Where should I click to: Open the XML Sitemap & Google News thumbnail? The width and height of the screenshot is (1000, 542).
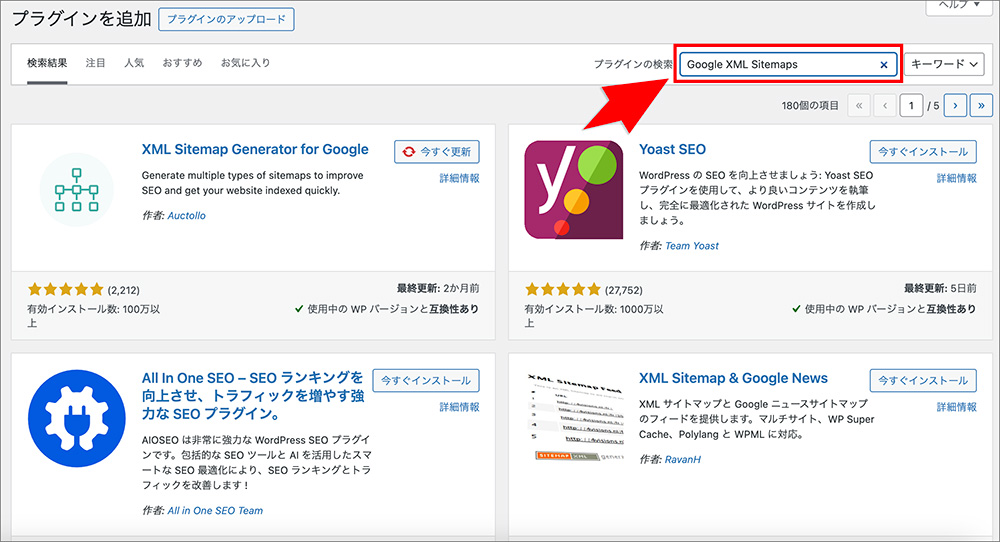[x=573, y=418]
